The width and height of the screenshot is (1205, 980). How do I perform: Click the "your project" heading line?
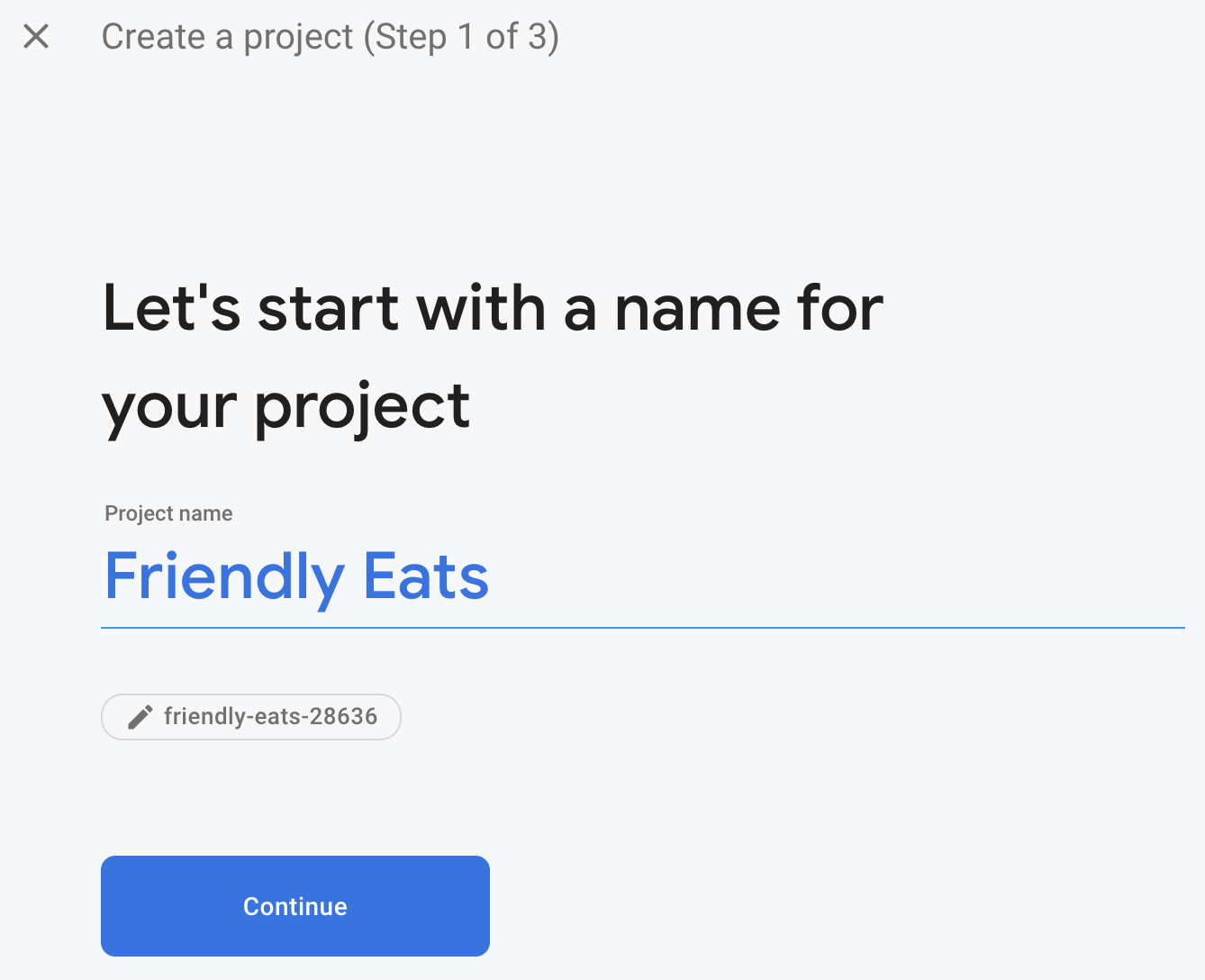click(285, 406)
